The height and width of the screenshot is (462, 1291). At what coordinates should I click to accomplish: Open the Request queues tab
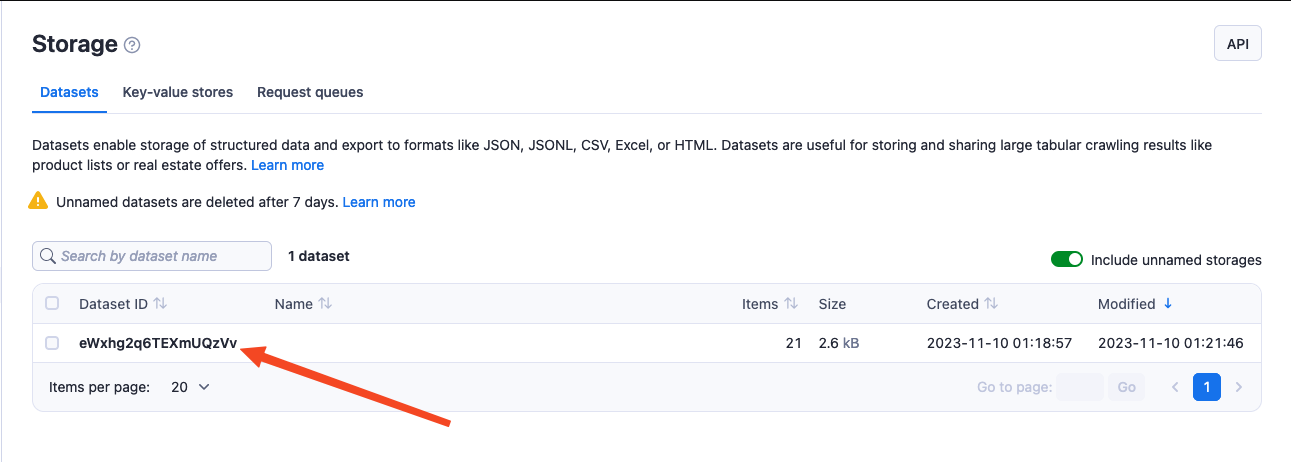[310, 92]
